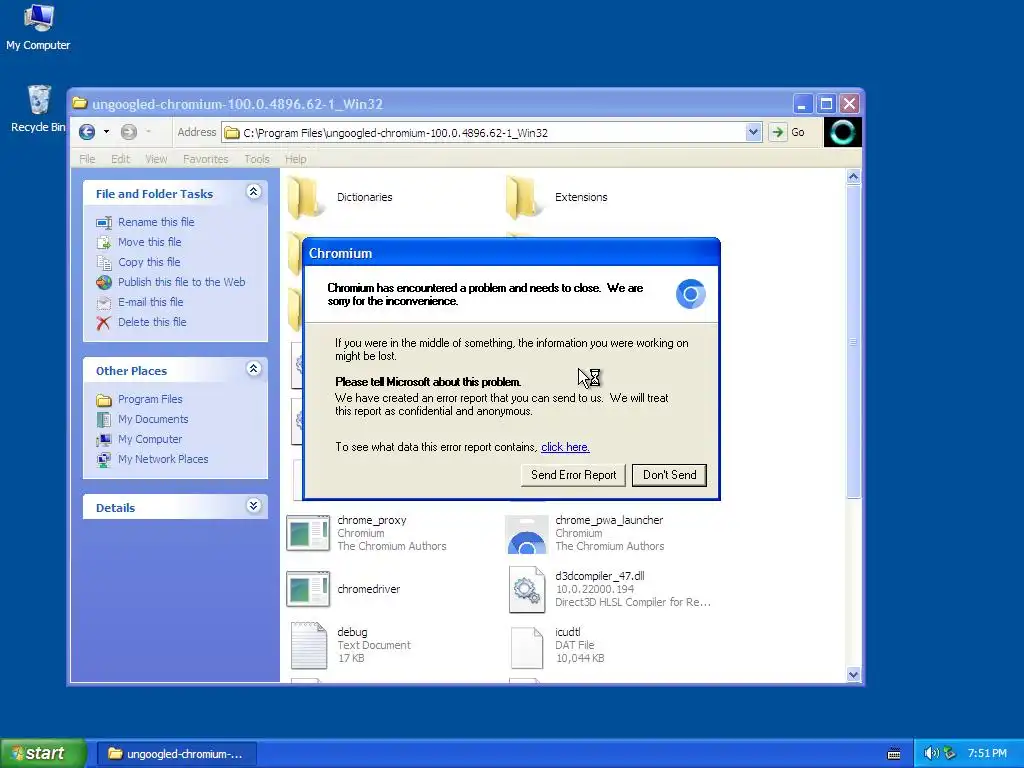1024x768 pixels.
Task: Go to My Computer in Other Places
Action: click(x=150, y=440)
